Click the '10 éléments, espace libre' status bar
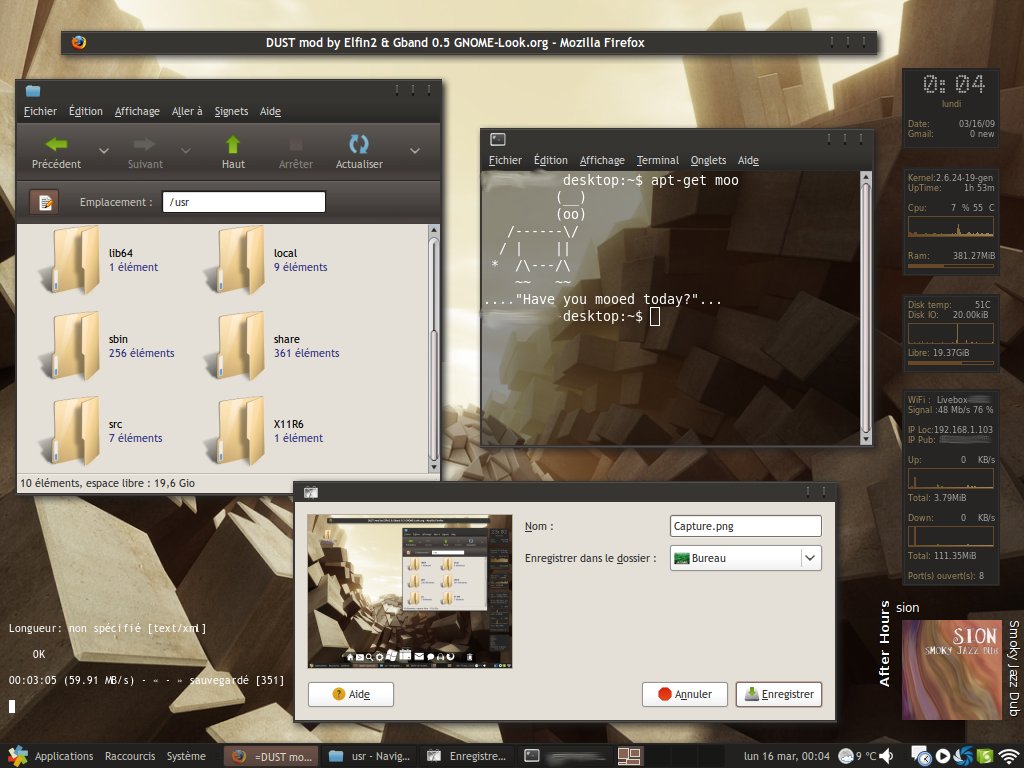The image size is (1024, 768). (229, 483)
